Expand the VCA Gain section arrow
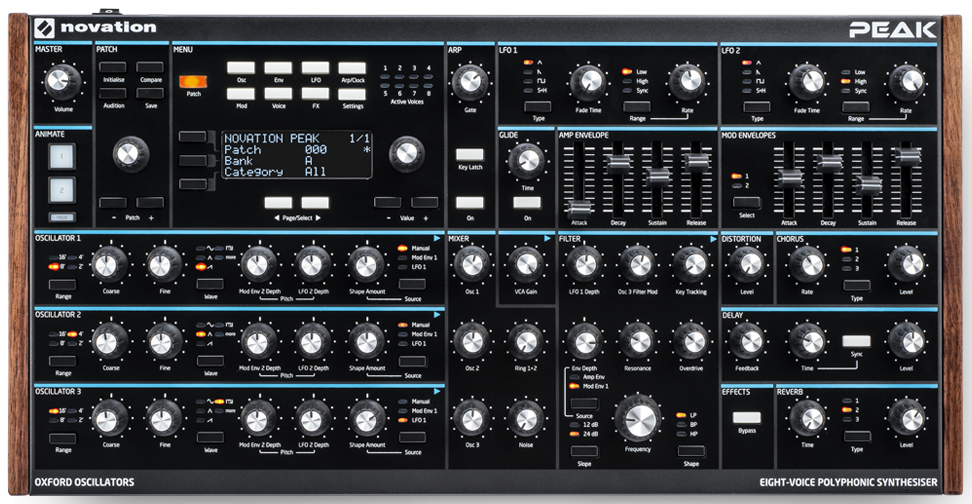972x504 pixels. click(x=547, y=238)
